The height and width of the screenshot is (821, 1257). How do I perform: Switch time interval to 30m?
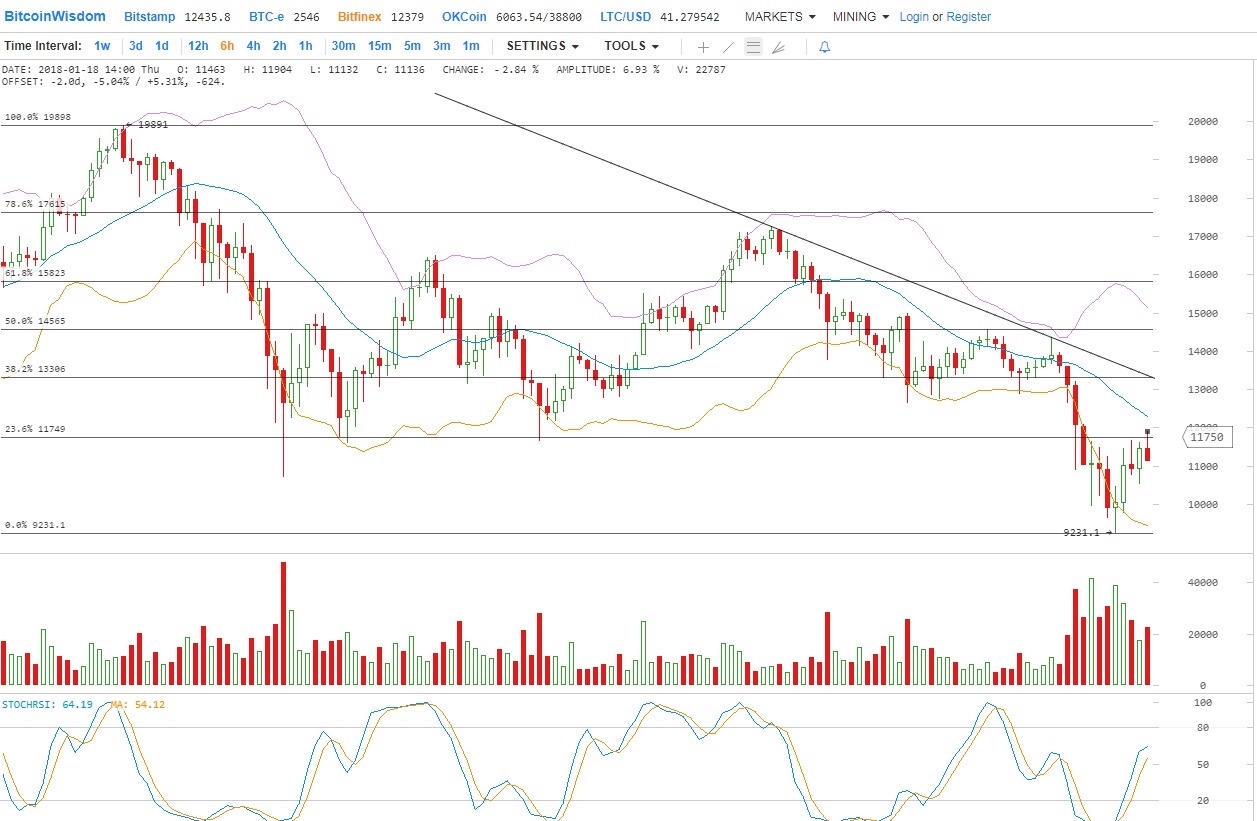coord(343,46)
